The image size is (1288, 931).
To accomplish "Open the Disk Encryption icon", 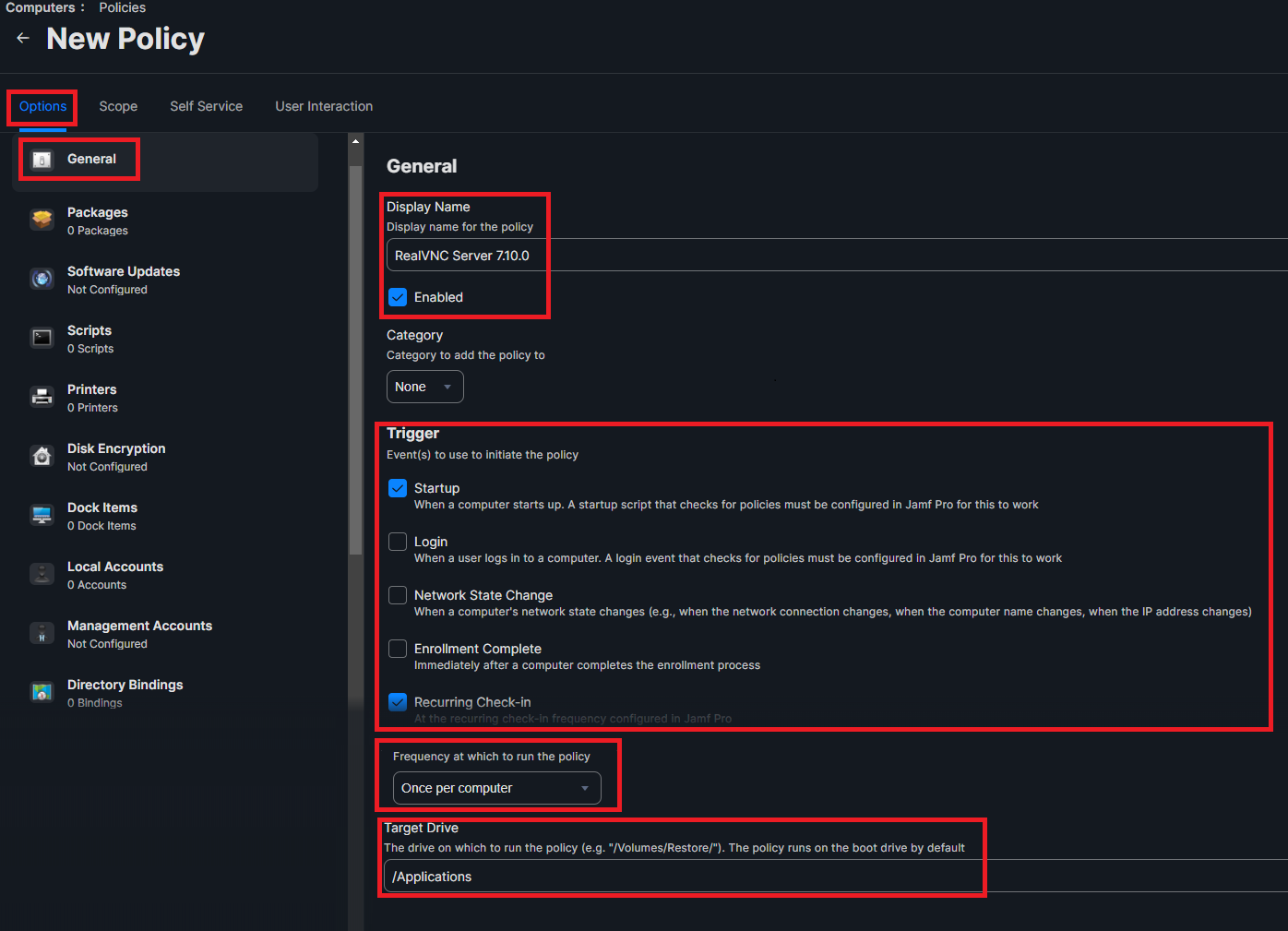I will click(42, 456).
